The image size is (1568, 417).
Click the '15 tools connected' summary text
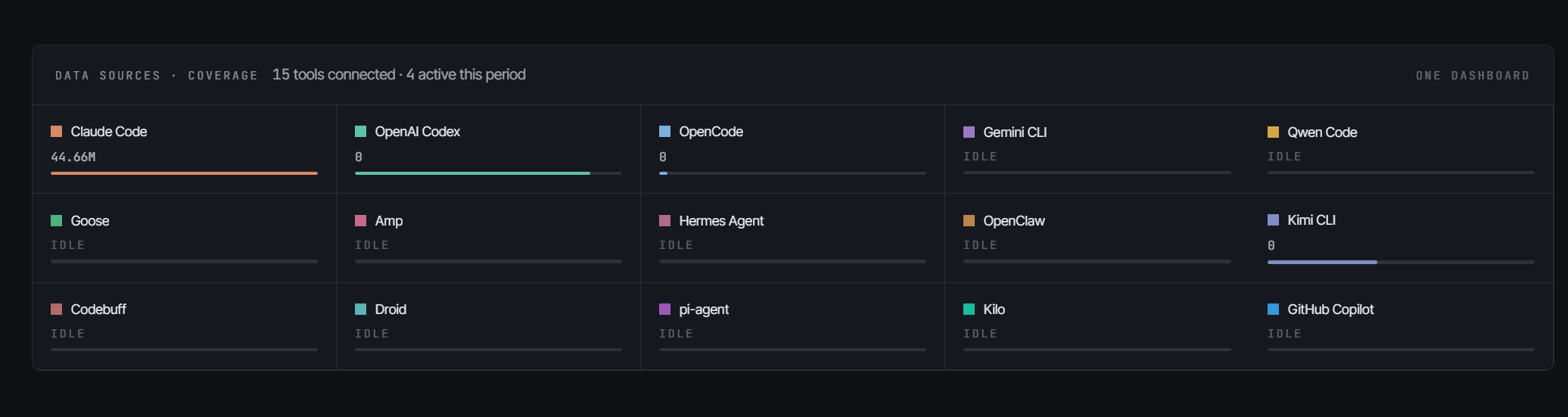pos(334,74)
